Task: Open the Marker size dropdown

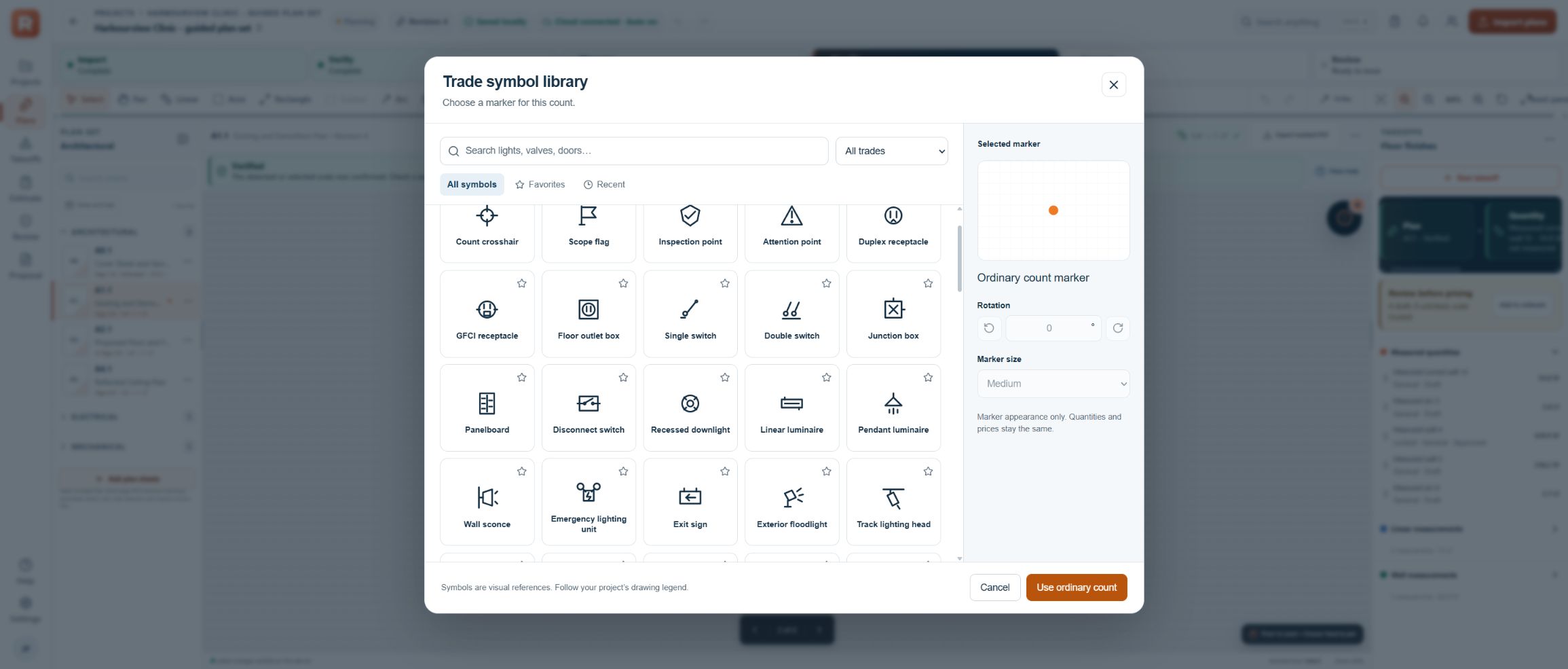Action: tap(1053, 384)
